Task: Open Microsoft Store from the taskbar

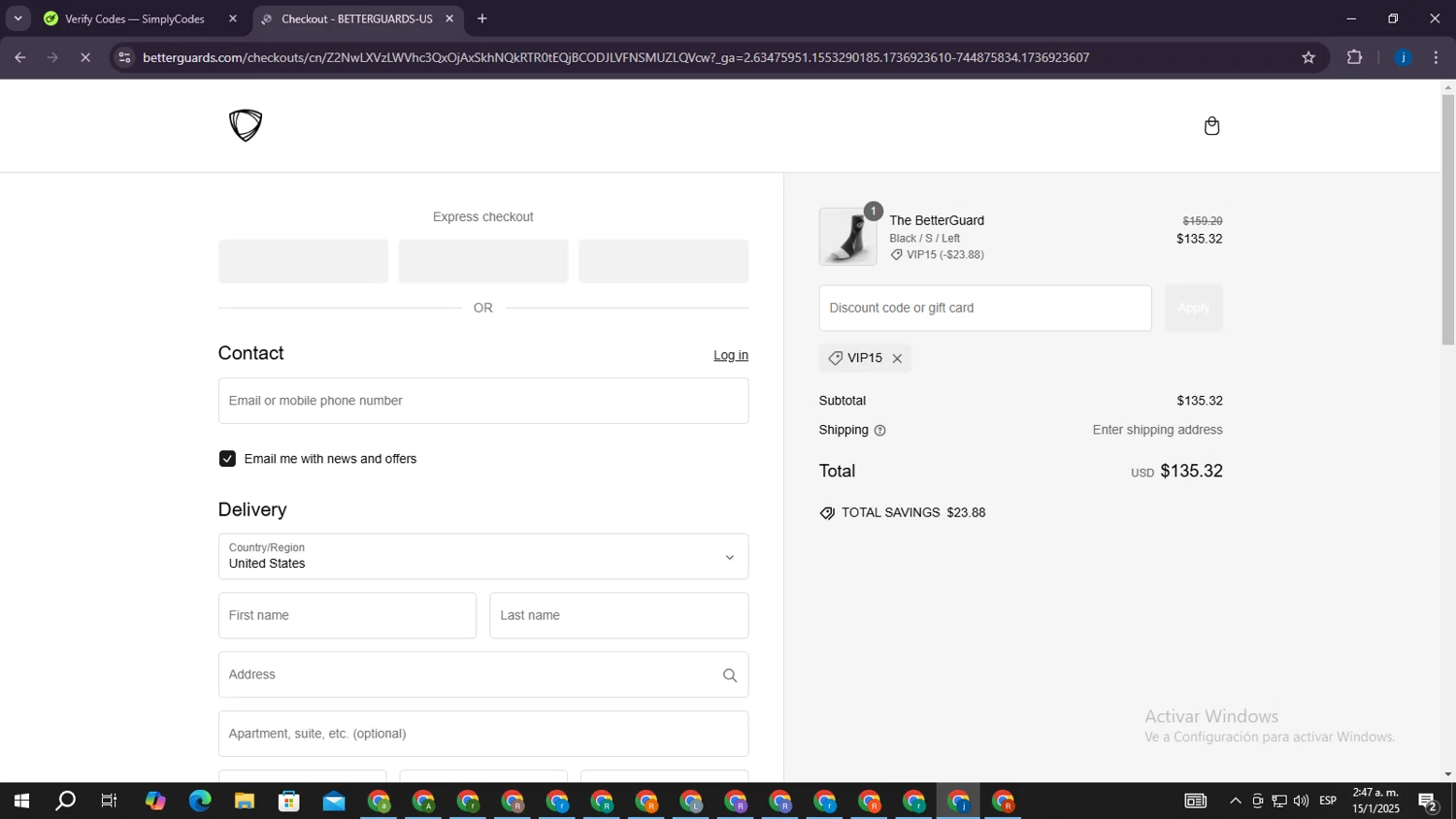Action: (289, 802)
